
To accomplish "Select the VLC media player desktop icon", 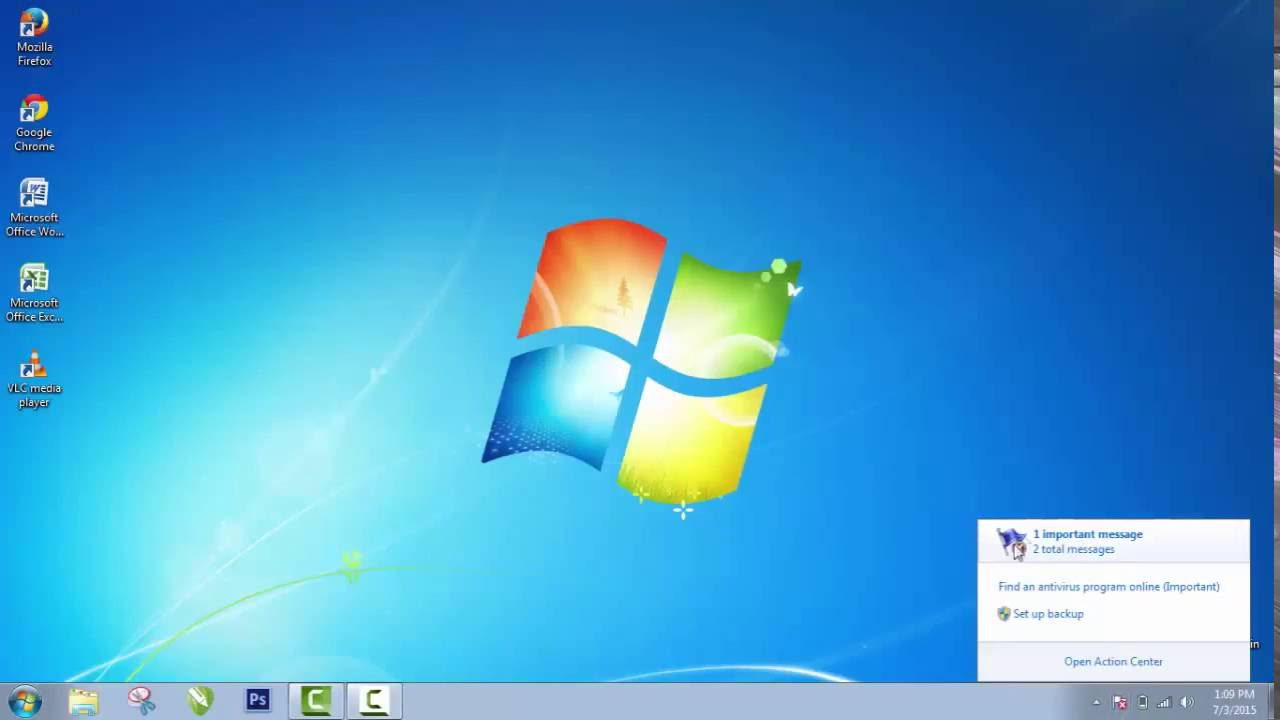I will coord(34,379).
